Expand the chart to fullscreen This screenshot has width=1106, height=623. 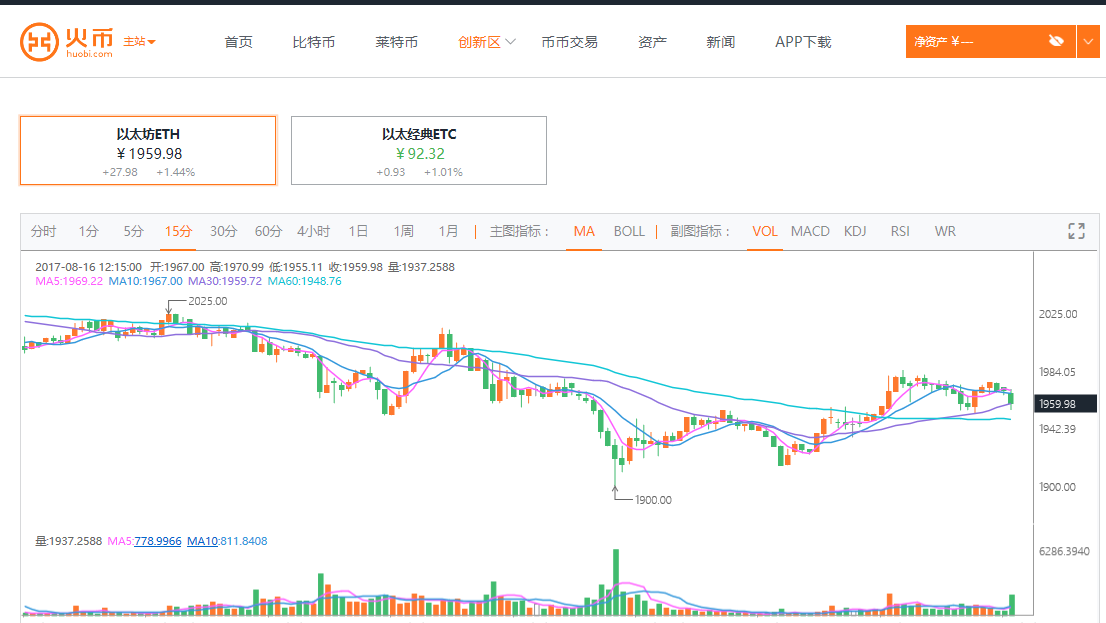pyautogui.click(x=1076, y=231)
